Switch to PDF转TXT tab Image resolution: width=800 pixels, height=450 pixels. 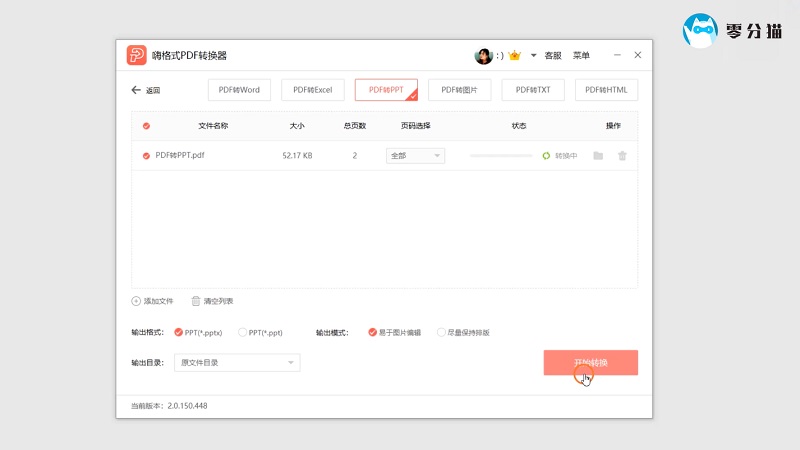tap(533, 90)
